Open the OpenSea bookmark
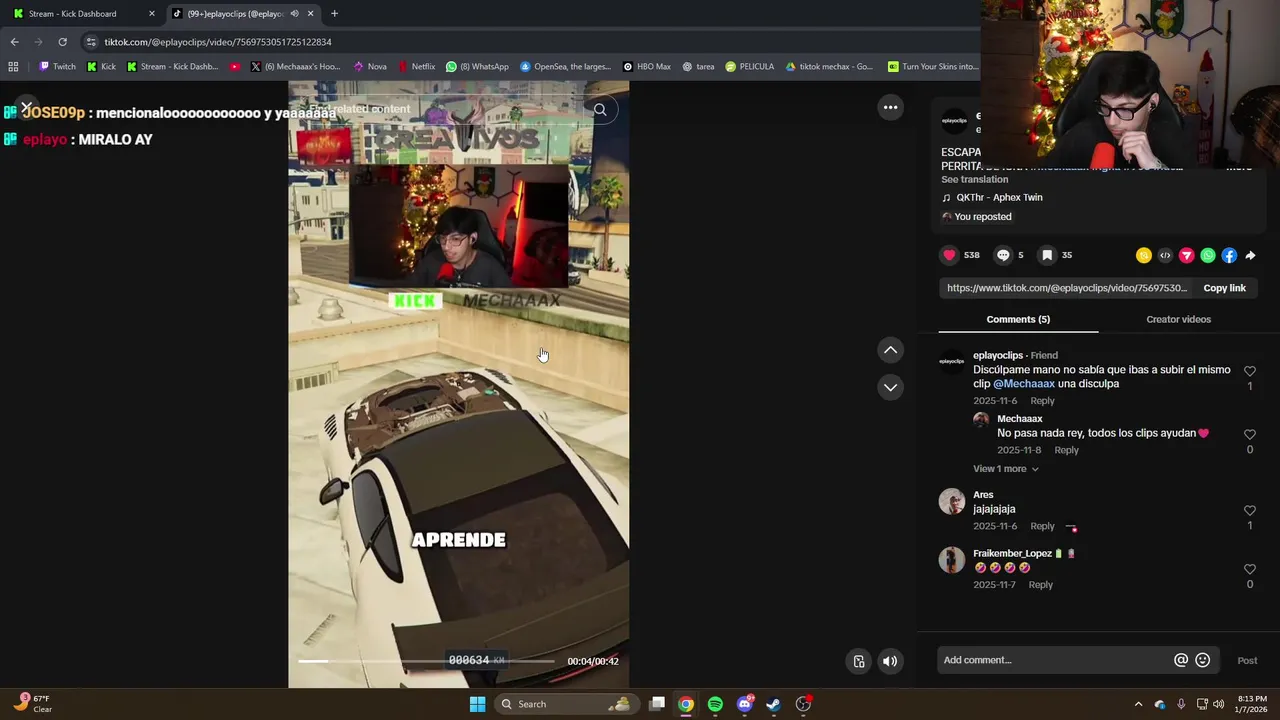This screenshot has width=1280, height=720. pos(565,67)
